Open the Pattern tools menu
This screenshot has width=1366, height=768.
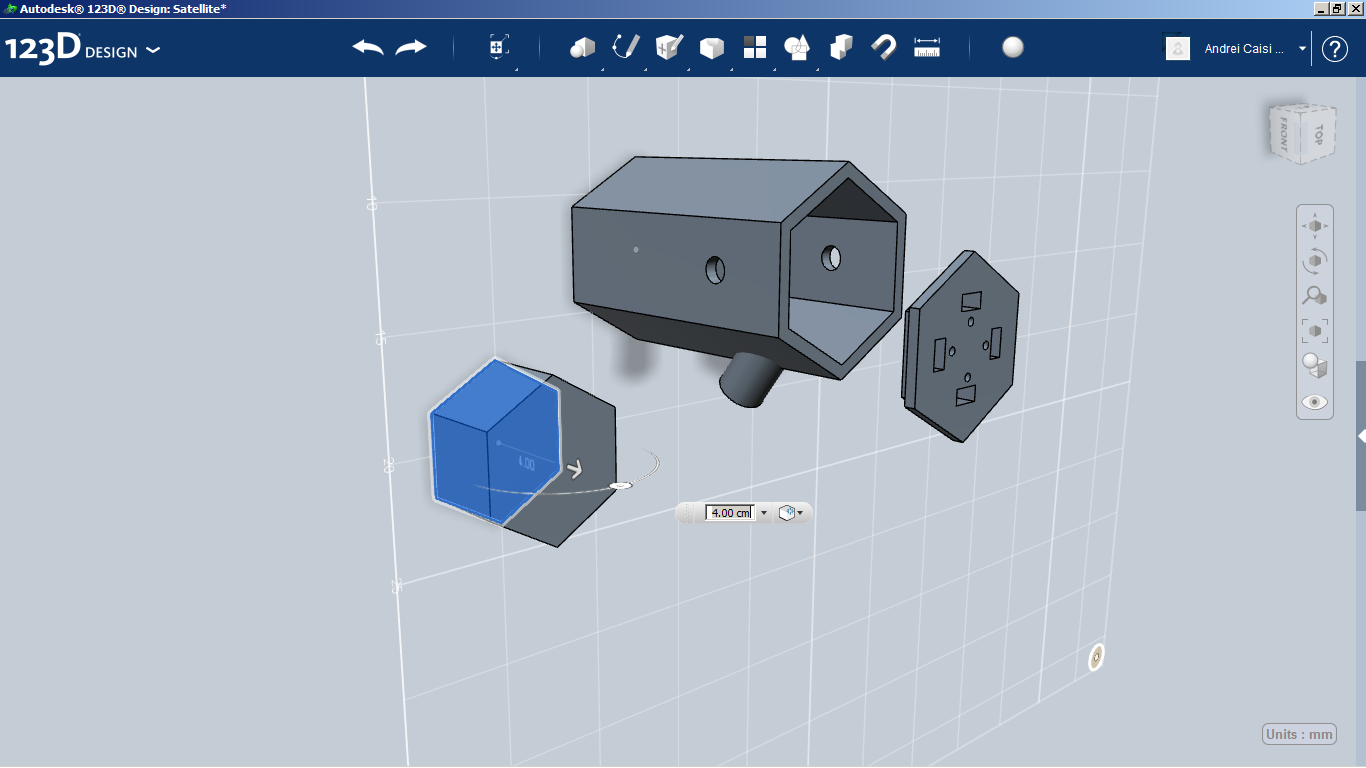[755, 47]
